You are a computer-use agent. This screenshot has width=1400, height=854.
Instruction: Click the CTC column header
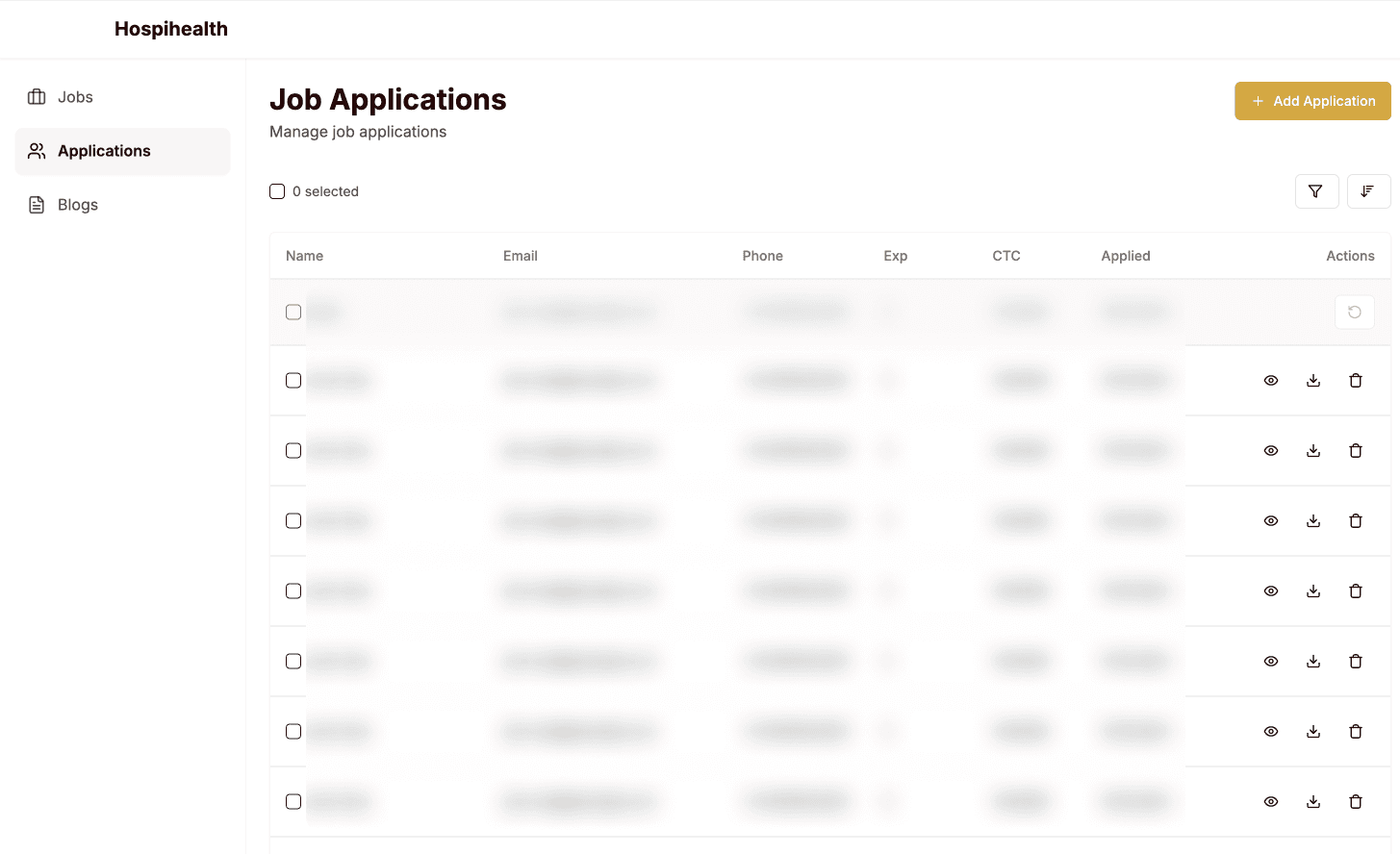click(x=1005, y=256)
